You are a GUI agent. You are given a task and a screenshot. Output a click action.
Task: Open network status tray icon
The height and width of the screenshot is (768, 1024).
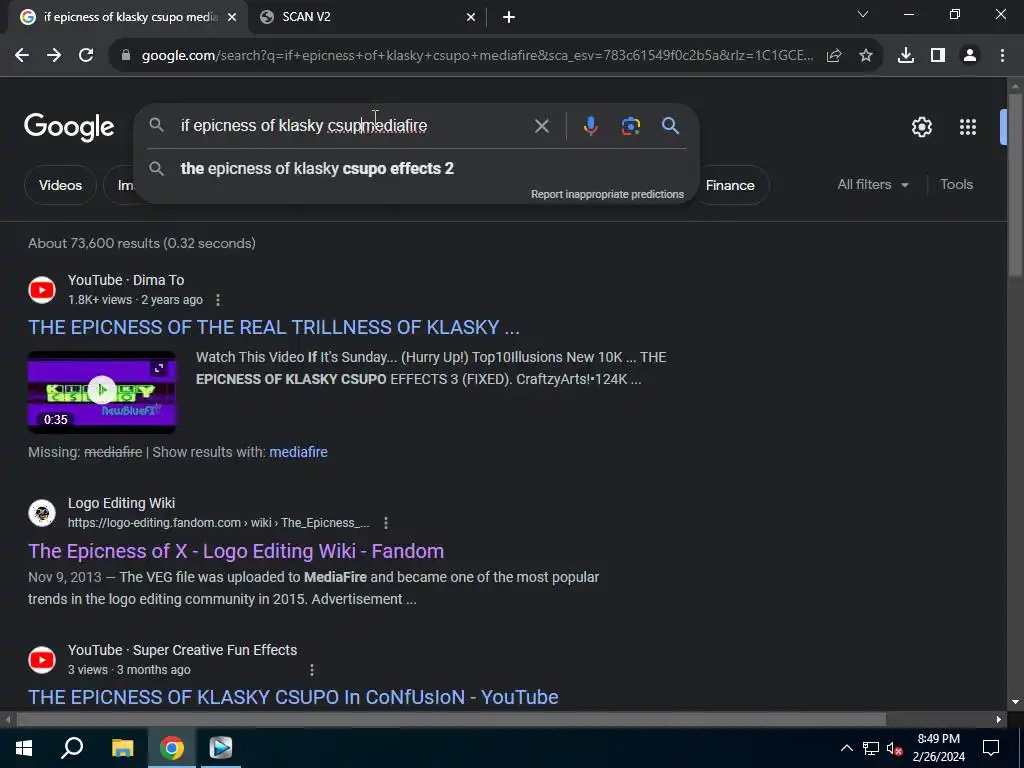[x=871, y=748]
